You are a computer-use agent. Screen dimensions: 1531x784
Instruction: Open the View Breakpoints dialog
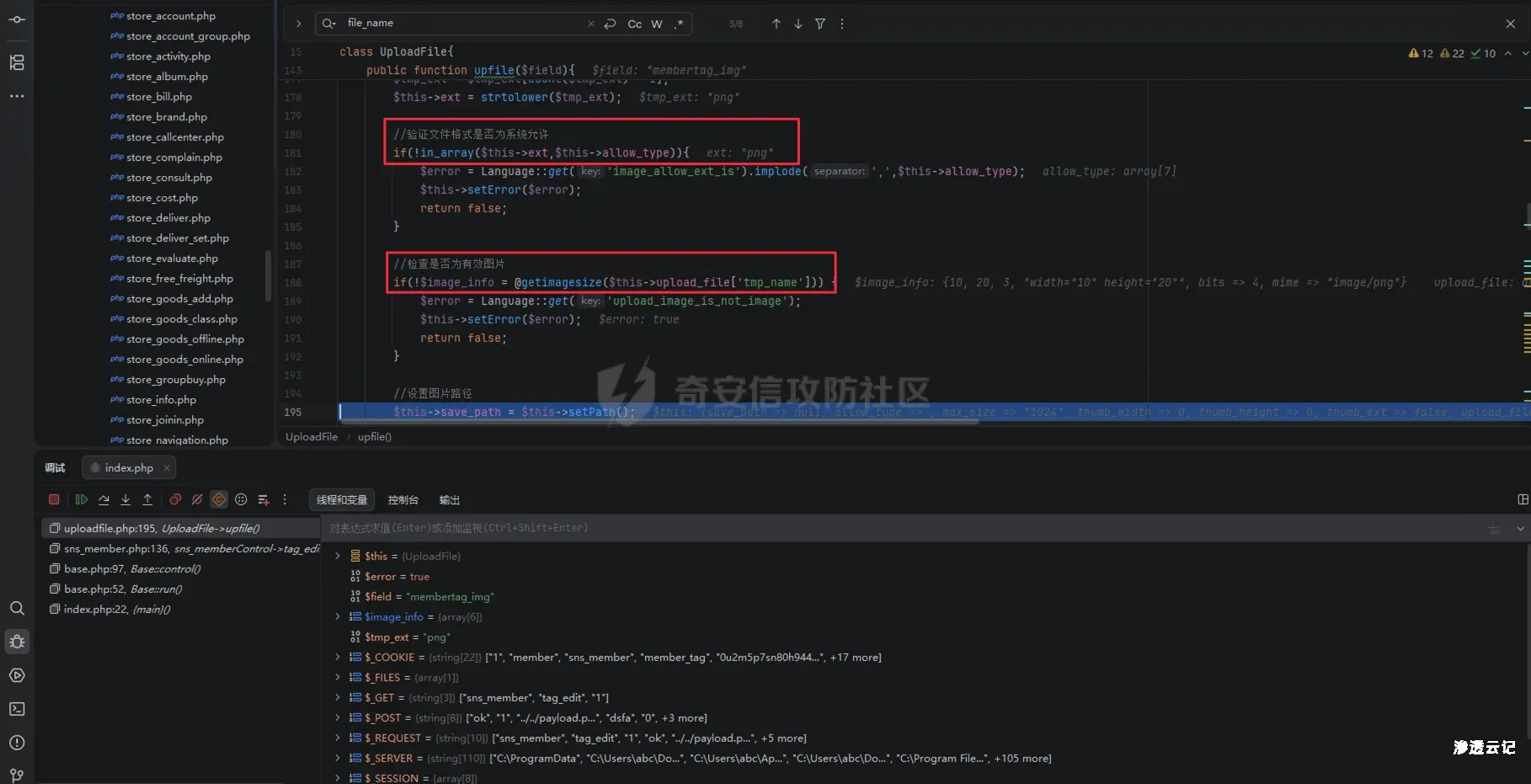(x=175, y=499)
